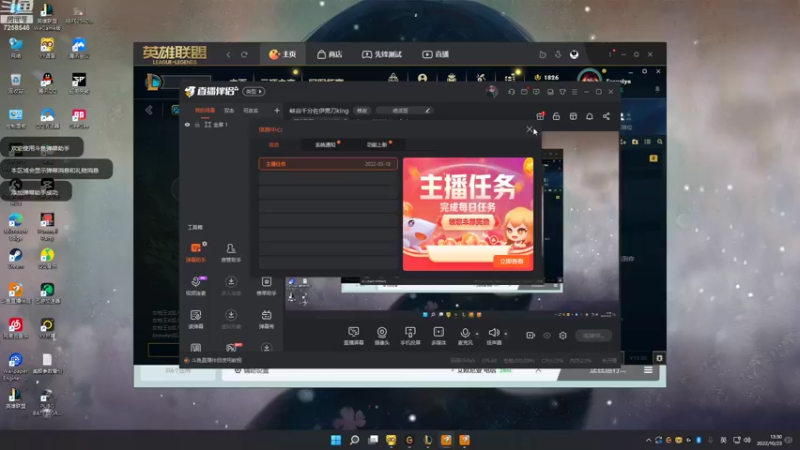
Task: Add 手机投屏 phone casting source
Action: [410, 336]
